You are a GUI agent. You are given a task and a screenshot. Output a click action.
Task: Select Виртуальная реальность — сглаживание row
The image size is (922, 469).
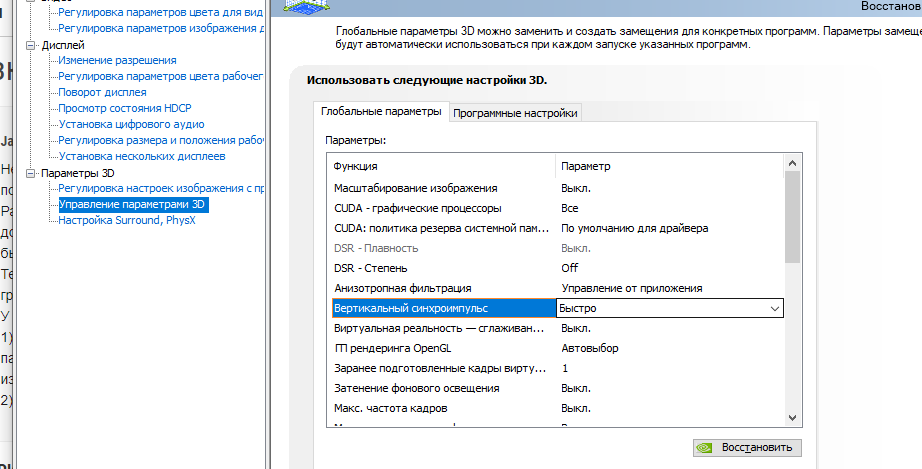coord(556,328)
